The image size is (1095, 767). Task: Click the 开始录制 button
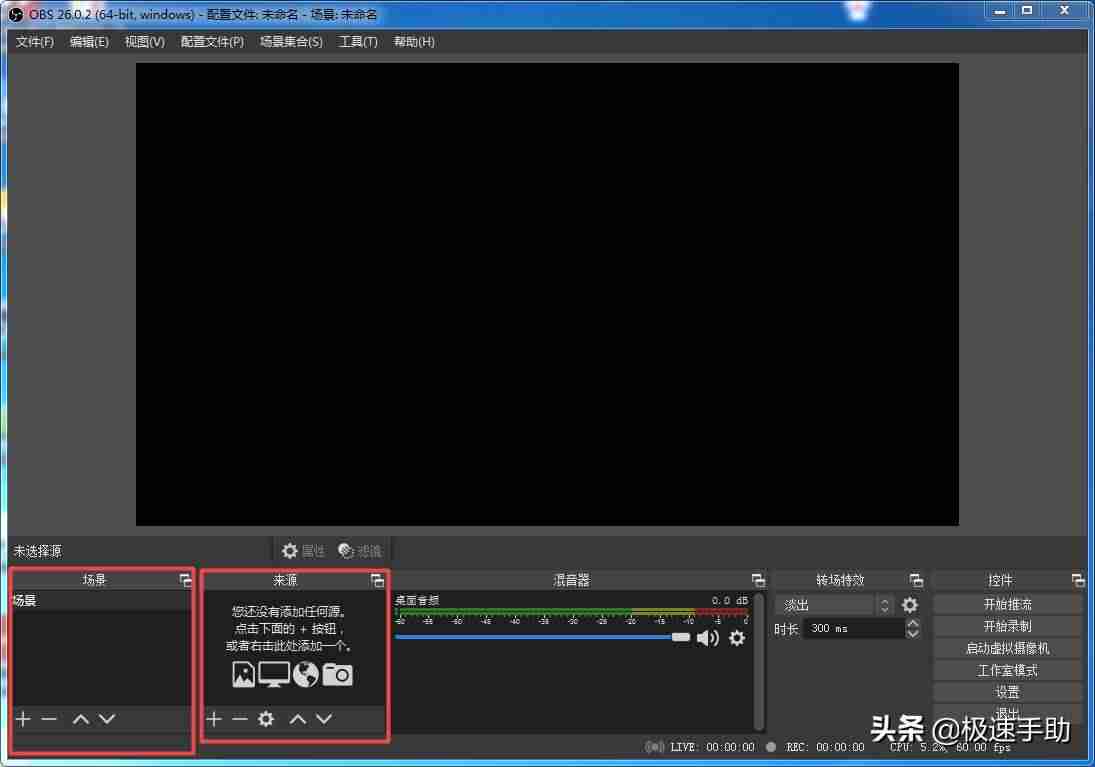pyautogui.click(x=1008, y=627)
